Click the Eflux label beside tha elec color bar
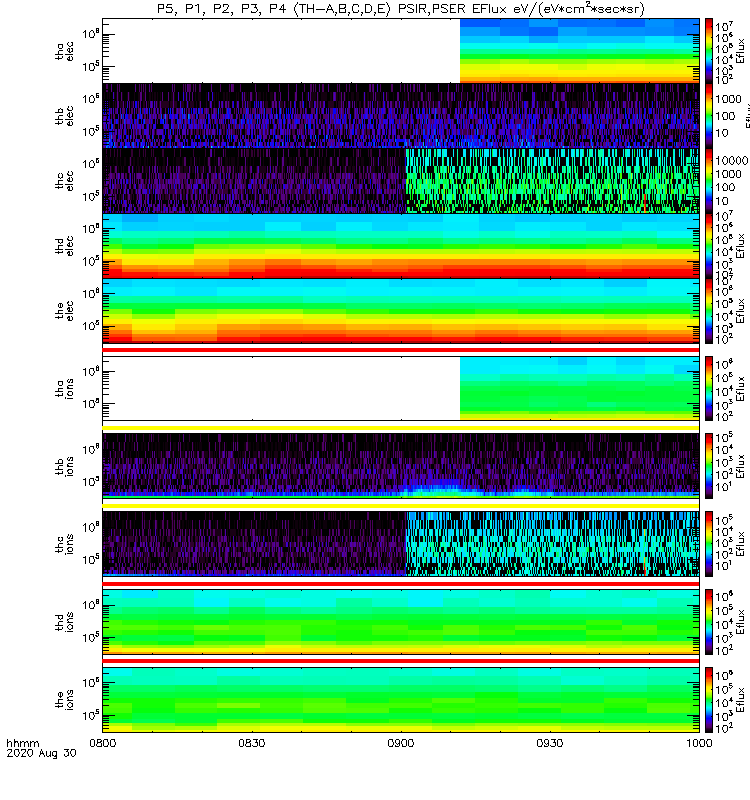Viewport: 750px width, 800px height. pyautogui.click(x=740, y=51)
